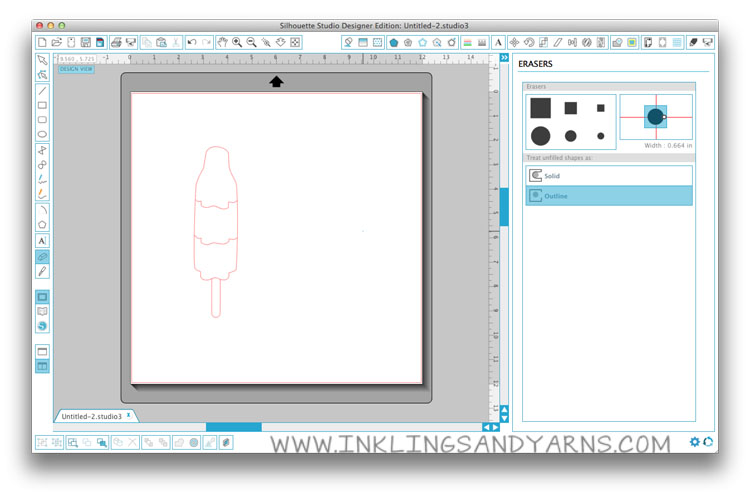This screenshot has height=497, width=750.
Task: Open the Silhouette online store icon
Action: point(42,326)
